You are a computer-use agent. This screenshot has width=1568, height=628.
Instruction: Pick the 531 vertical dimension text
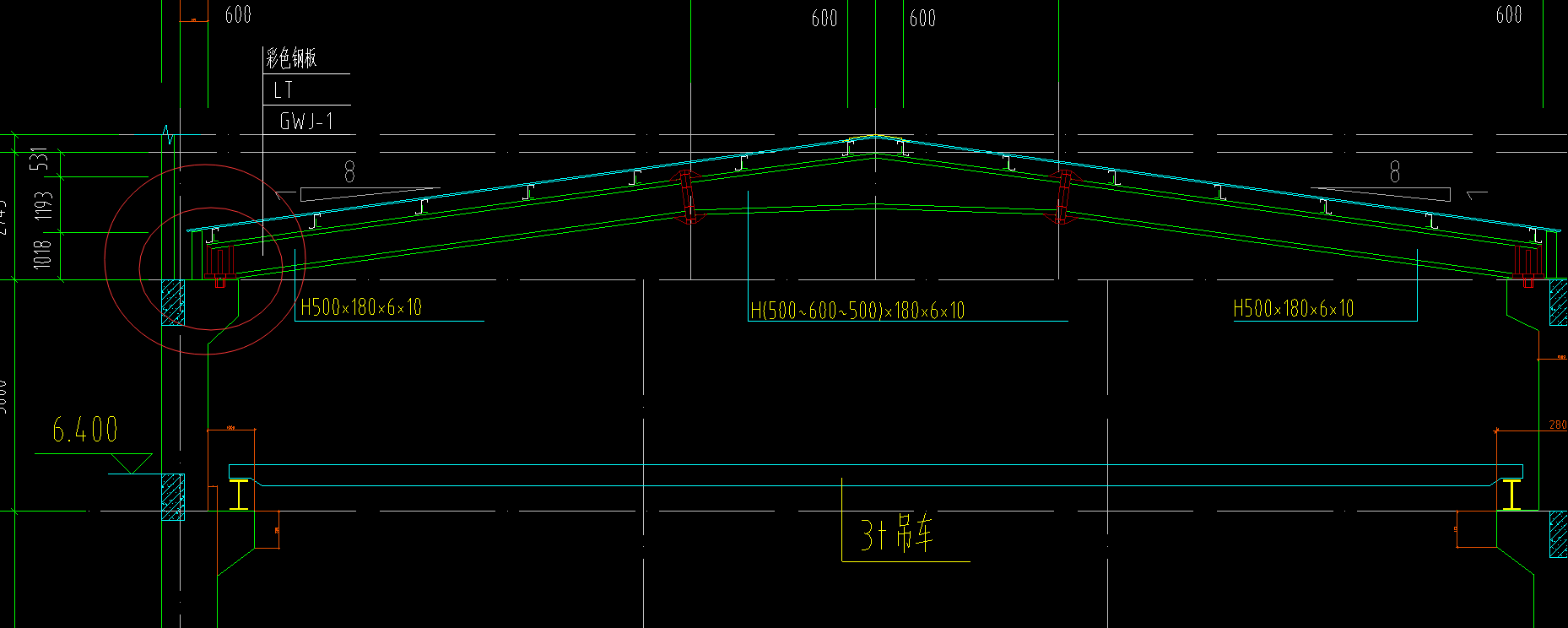(39, 159)
